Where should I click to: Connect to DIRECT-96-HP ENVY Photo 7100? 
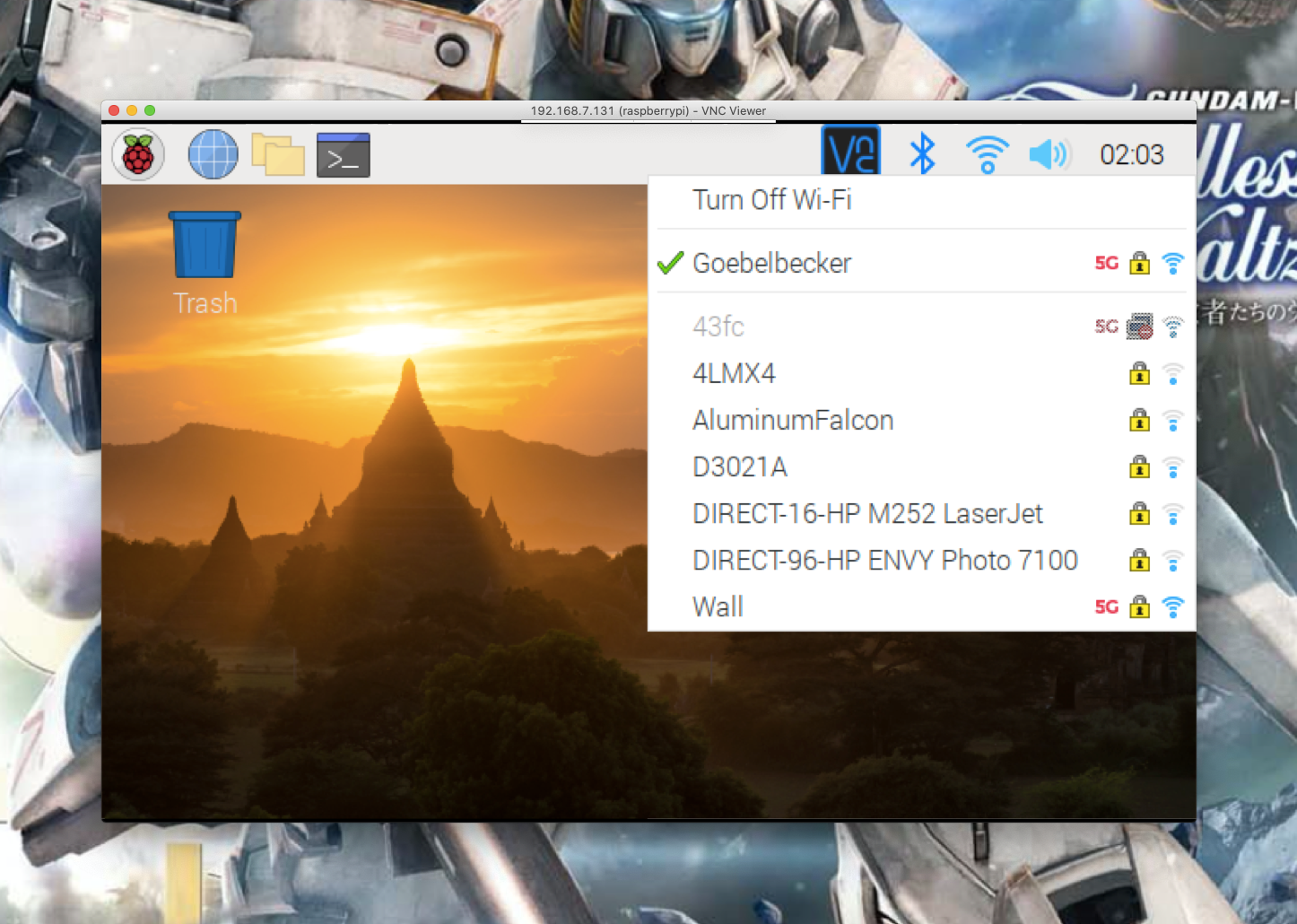pyautogui.click(x=922, y=560)
